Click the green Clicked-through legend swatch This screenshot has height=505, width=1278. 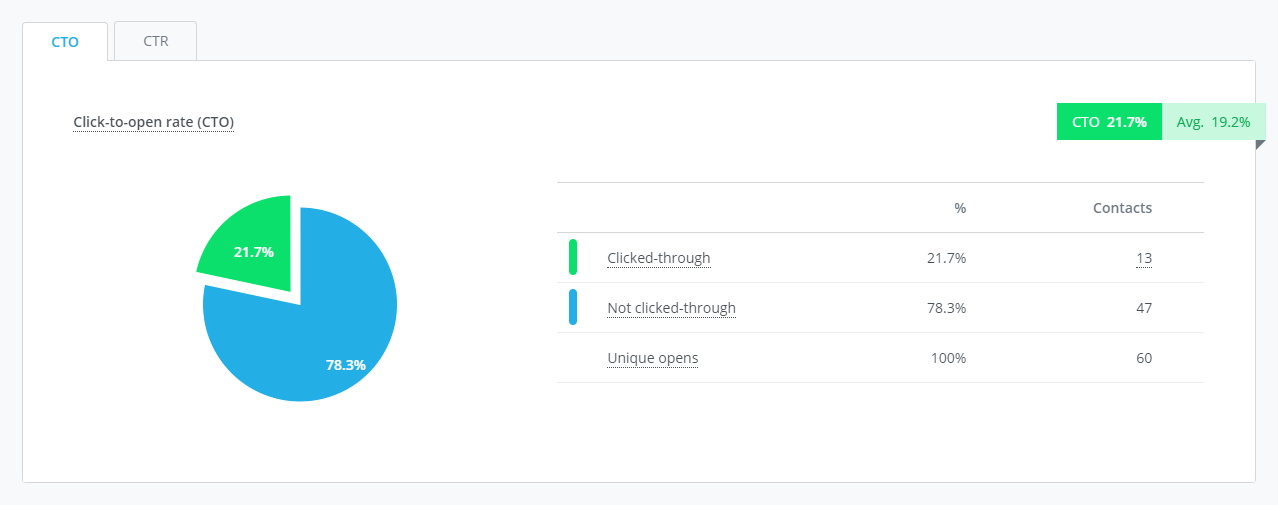point(573,257)
